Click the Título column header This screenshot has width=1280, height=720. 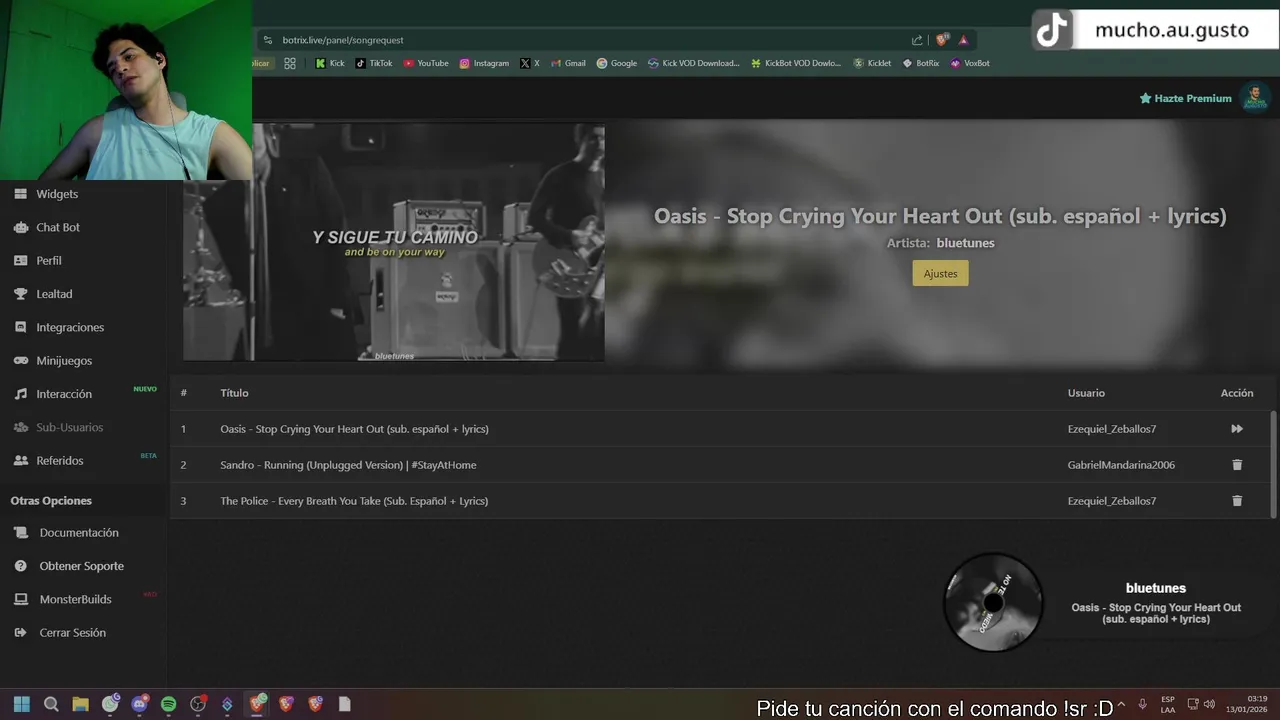pos(234,393)
